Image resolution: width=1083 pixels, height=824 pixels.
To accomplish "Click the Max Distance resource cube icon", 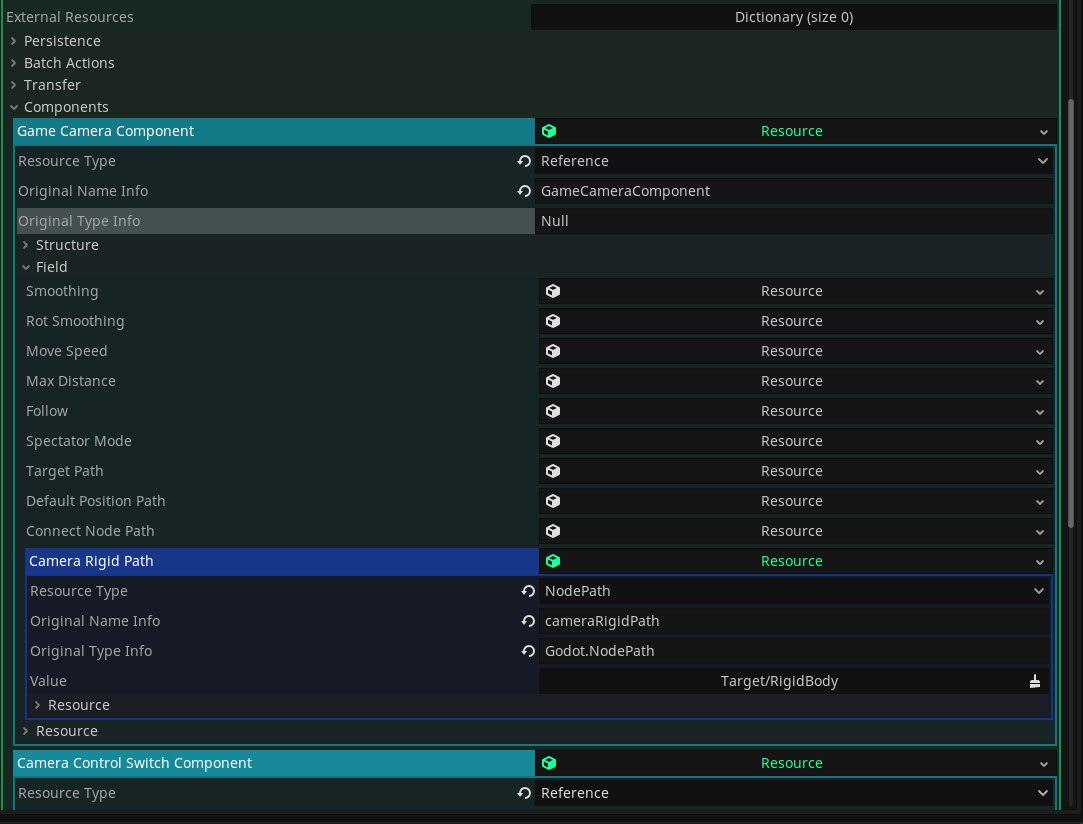I will pos(553,381).
